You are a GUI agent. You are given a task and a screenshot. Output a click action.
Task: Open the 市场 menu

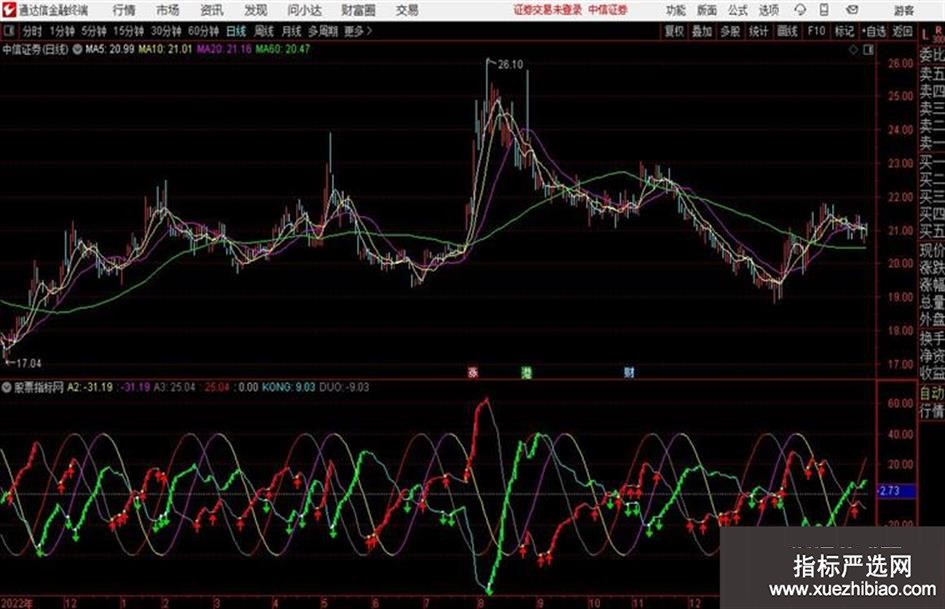click(x=168, y=10)
